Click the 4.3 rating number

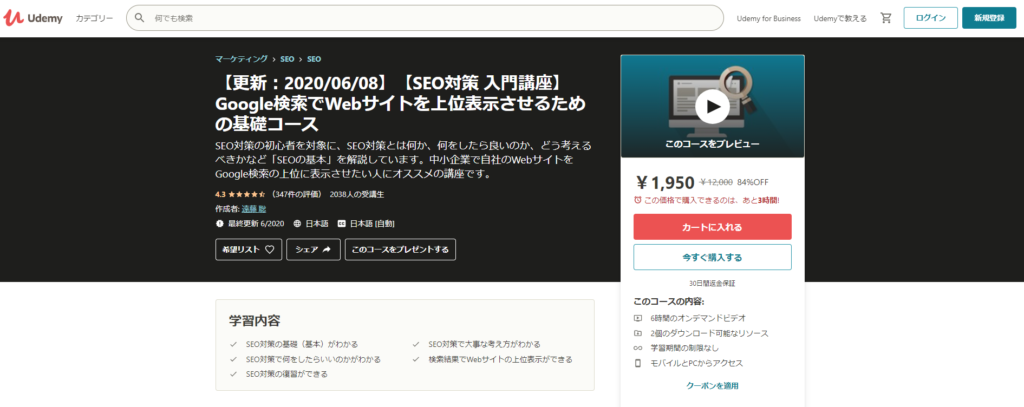click(220, 194)
